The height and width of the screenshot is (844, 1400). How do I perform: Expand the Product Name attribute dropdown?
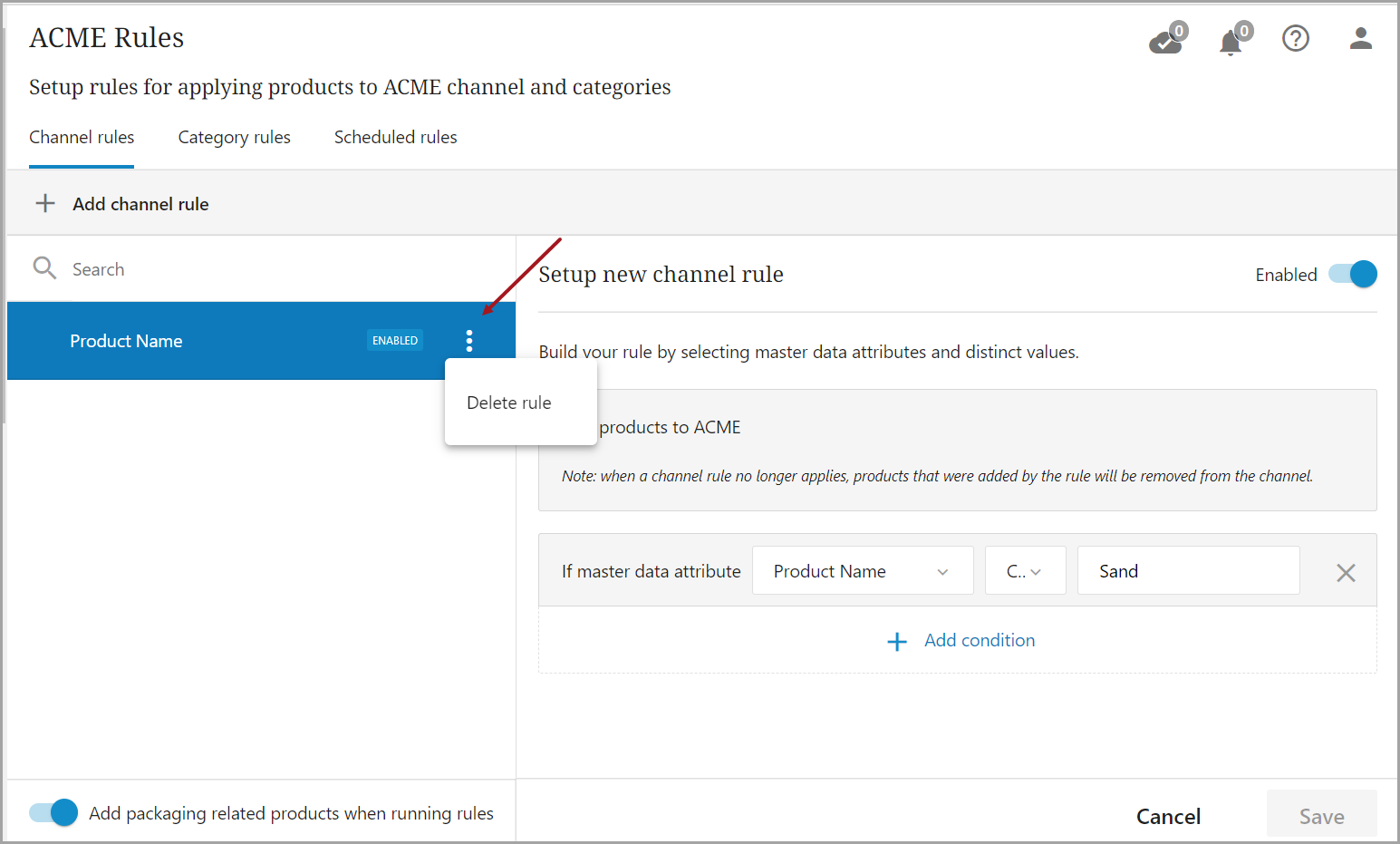(862, 571)
